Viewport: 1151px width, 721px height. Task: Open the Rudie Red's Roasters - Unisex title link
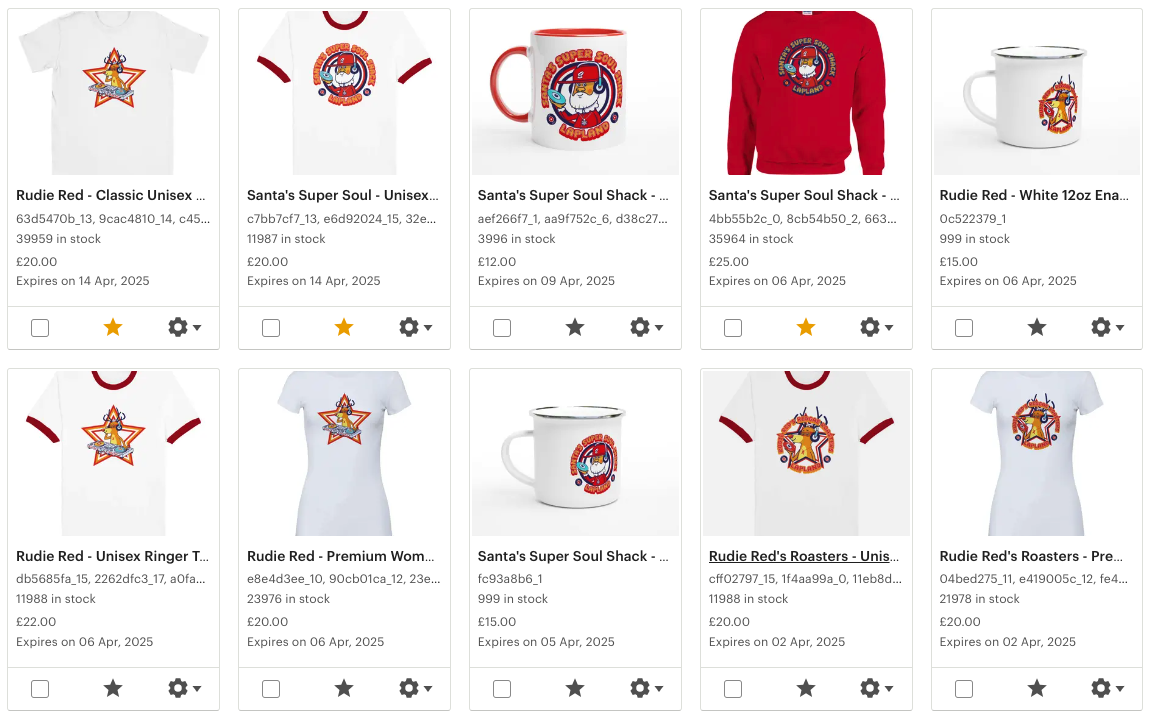pyautogui.click(x=804, y=556)
